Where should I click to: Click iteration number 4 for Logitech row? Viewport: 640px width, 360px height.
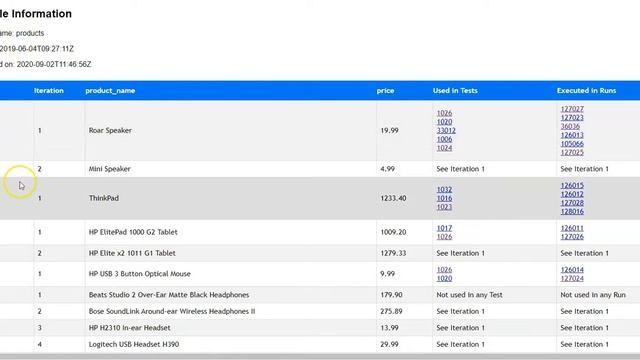(x=40, y=344)
